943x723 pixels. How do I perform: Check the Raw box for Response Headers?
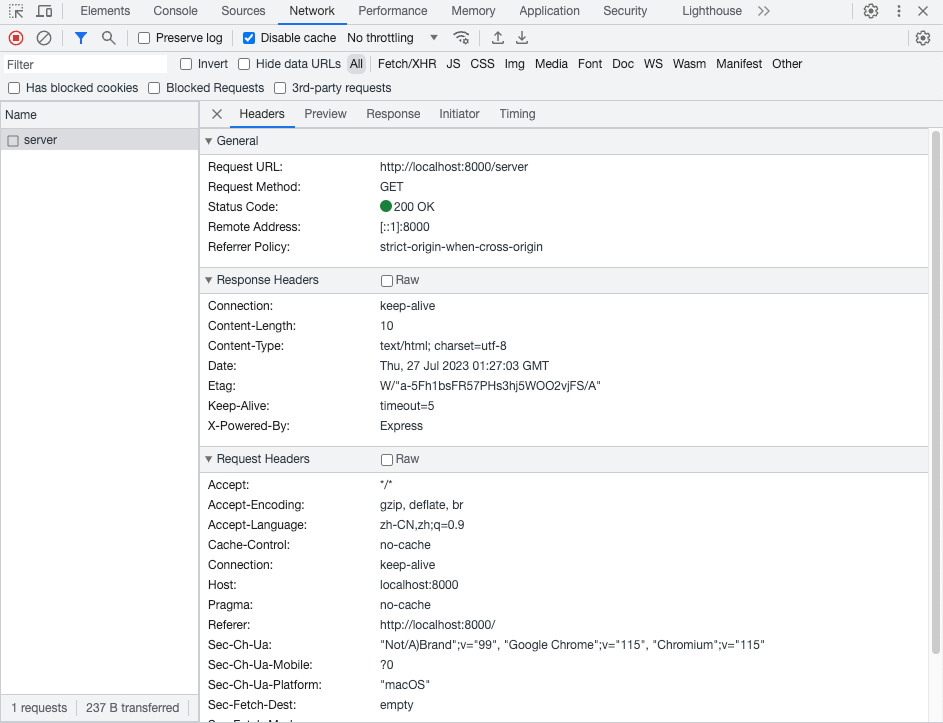tap(387, 281)
